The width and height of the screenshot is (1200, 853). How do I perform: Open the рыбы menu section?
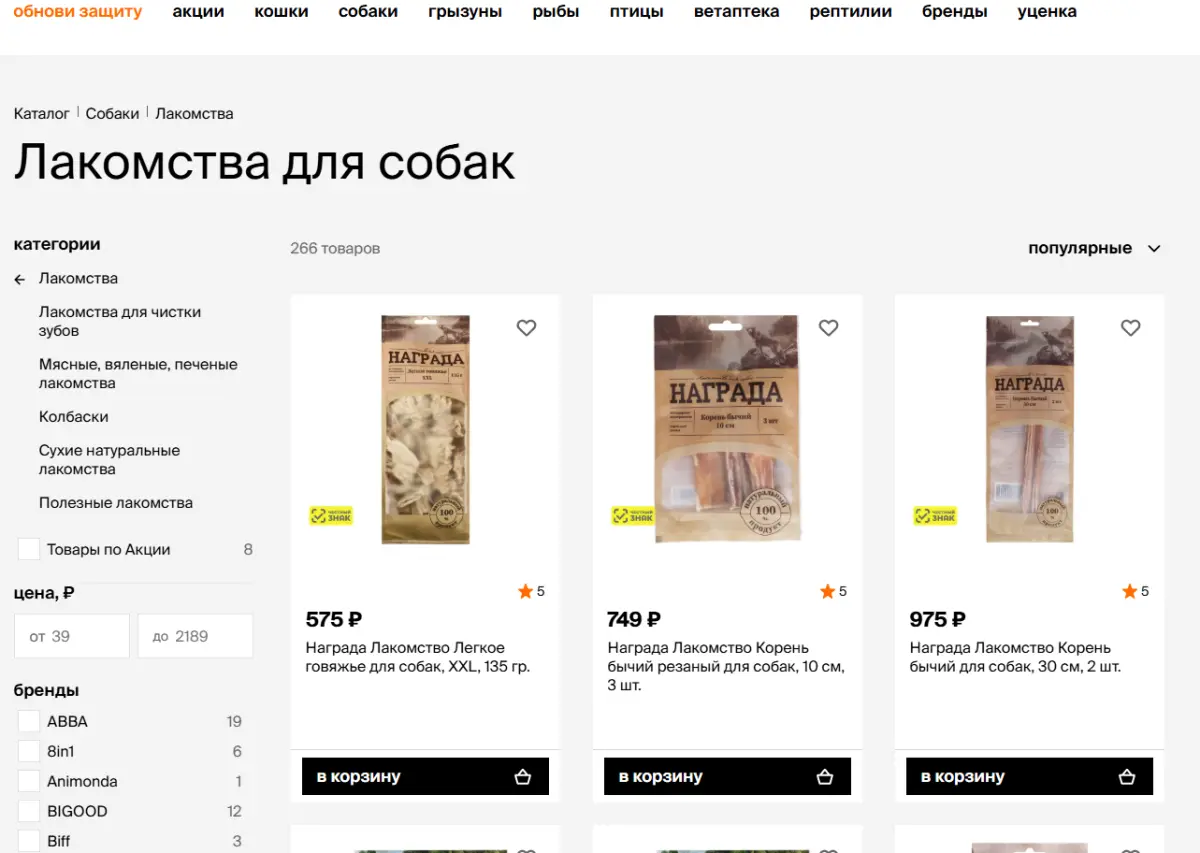[556, 12]
